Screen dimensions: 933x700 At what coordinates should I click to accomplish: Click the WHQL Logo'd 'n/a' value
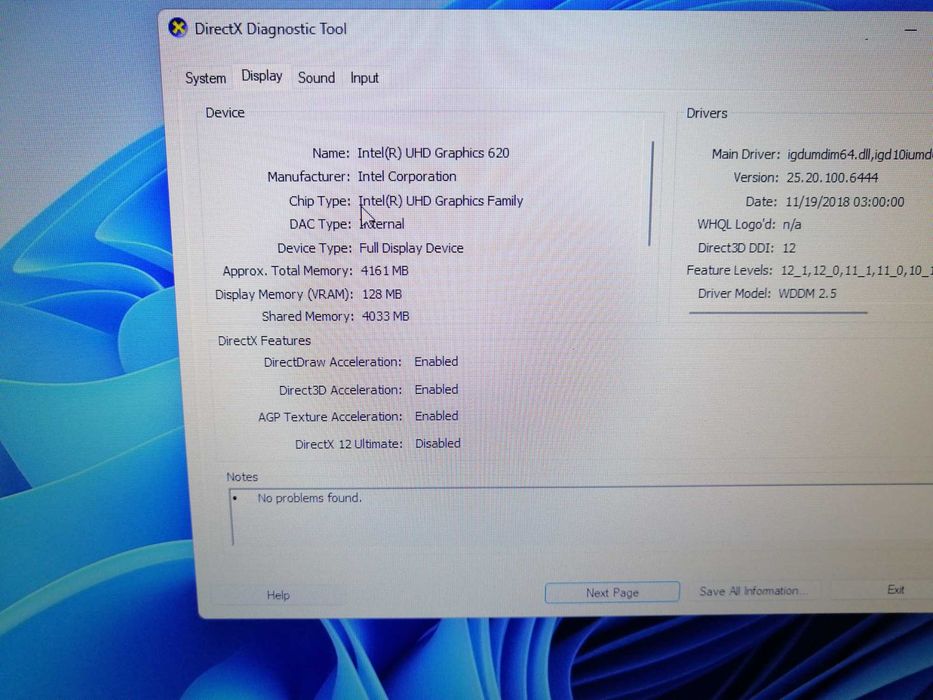pos(792,225)
